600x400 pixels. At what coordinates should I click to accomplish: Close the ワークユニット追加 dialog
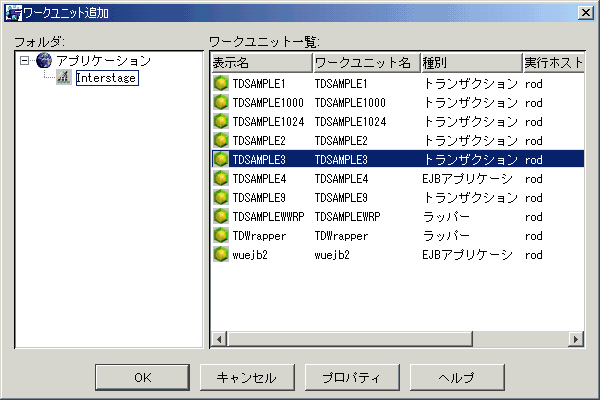586,13
